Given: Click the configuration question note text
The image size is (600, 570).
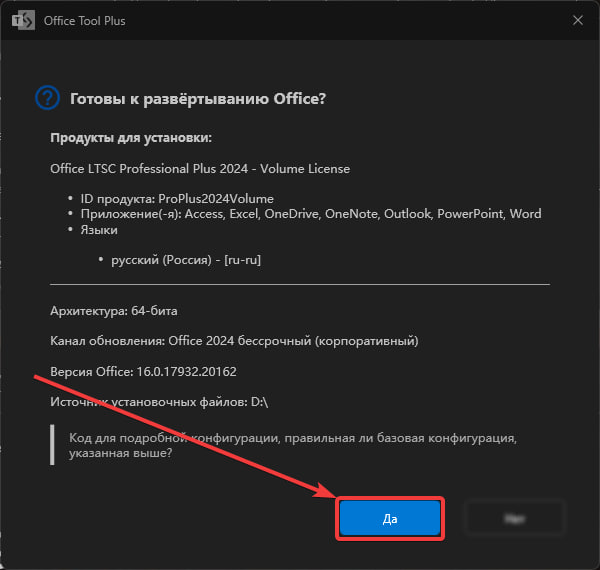Looking at the screenshot, I should click(x=295, y=445).
